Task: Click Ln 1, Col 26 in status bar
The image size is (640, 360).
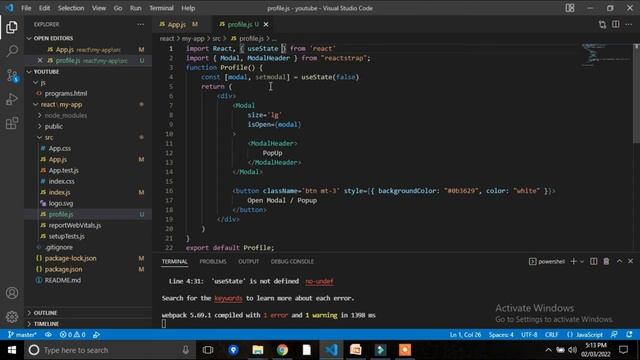Action: point(465,335)
